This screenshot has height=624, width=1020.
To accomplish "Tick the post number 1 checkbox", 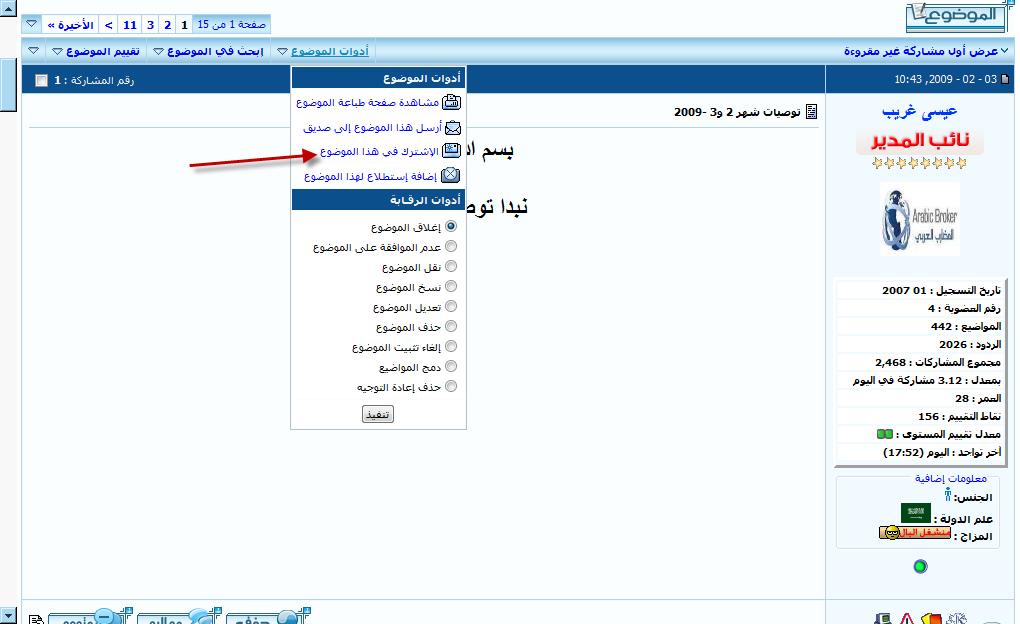I will click(42, 80).
